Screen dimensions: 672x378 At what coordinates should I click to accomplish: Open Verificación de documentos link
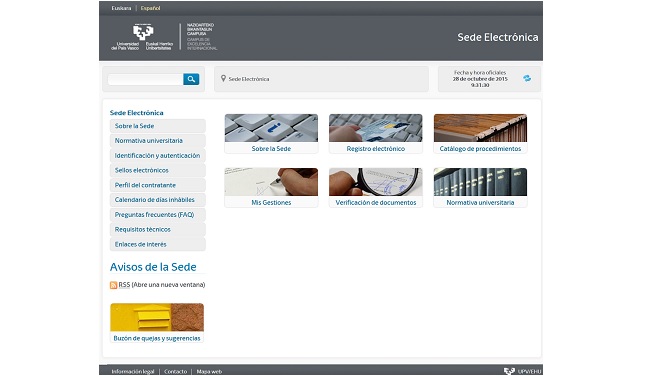pos(376,203)
